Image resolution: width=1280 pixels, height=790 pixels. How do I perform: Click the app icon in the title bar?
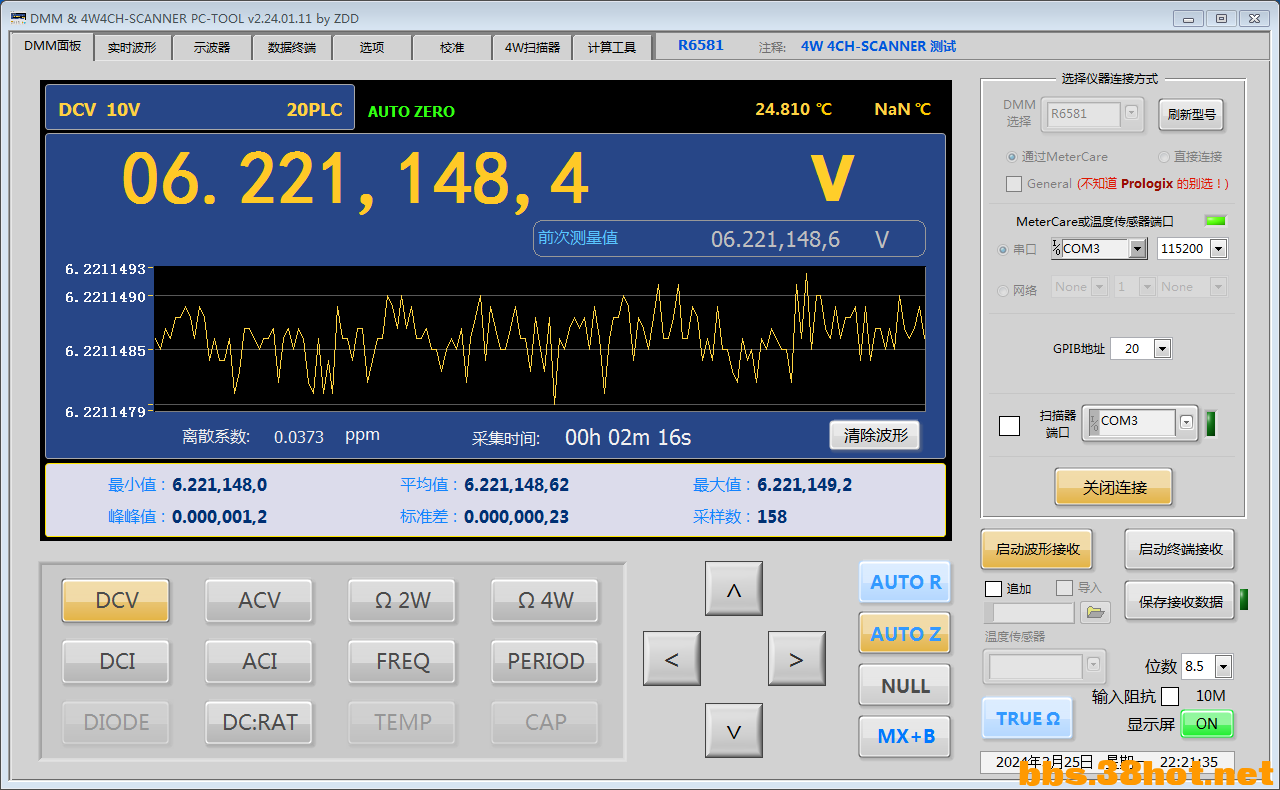tap(17, 18)
